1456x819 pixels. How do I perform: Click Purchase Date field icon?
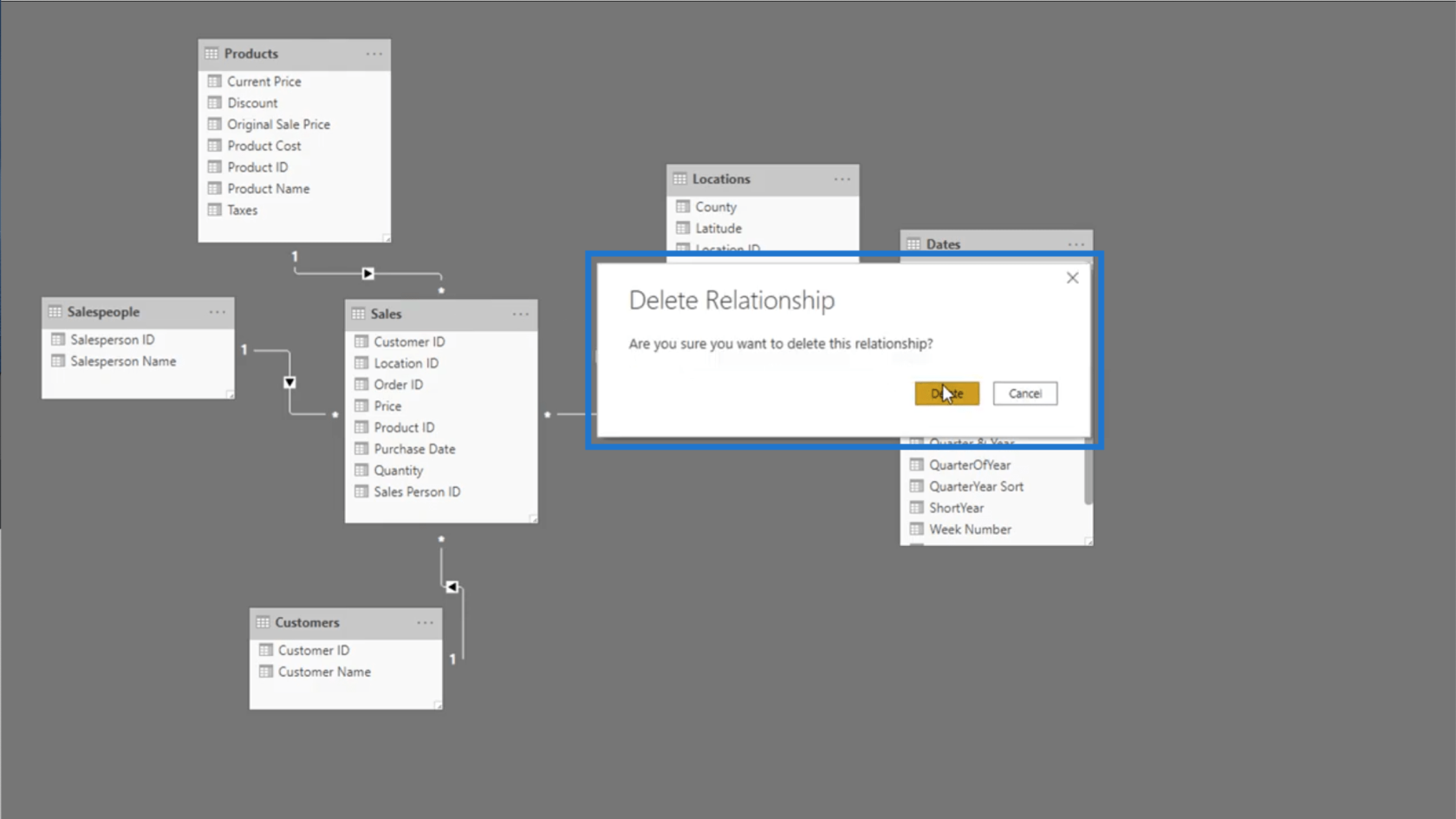[361, 449]
